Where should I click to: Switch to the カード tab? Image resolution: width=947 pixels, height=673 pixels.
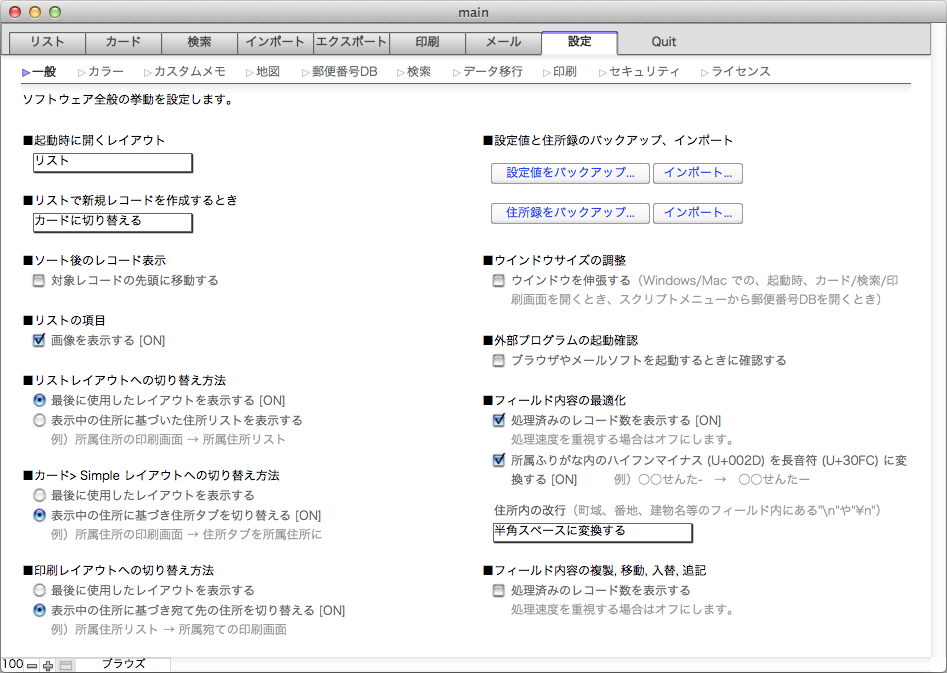click(123, 42)
